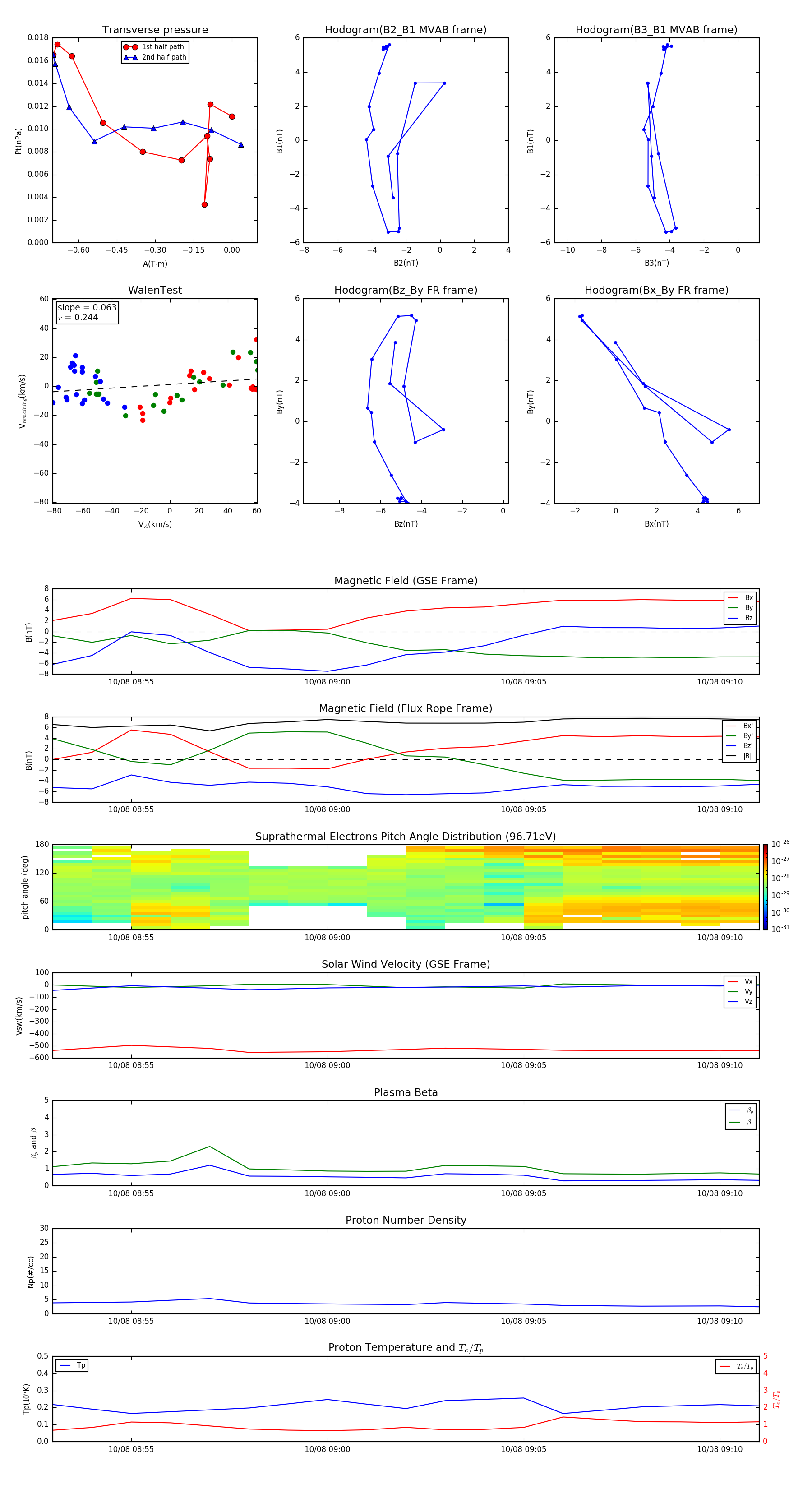Click the 'Magnetic Field (Flux Rope Frame)' title

[x=406, y=709]
